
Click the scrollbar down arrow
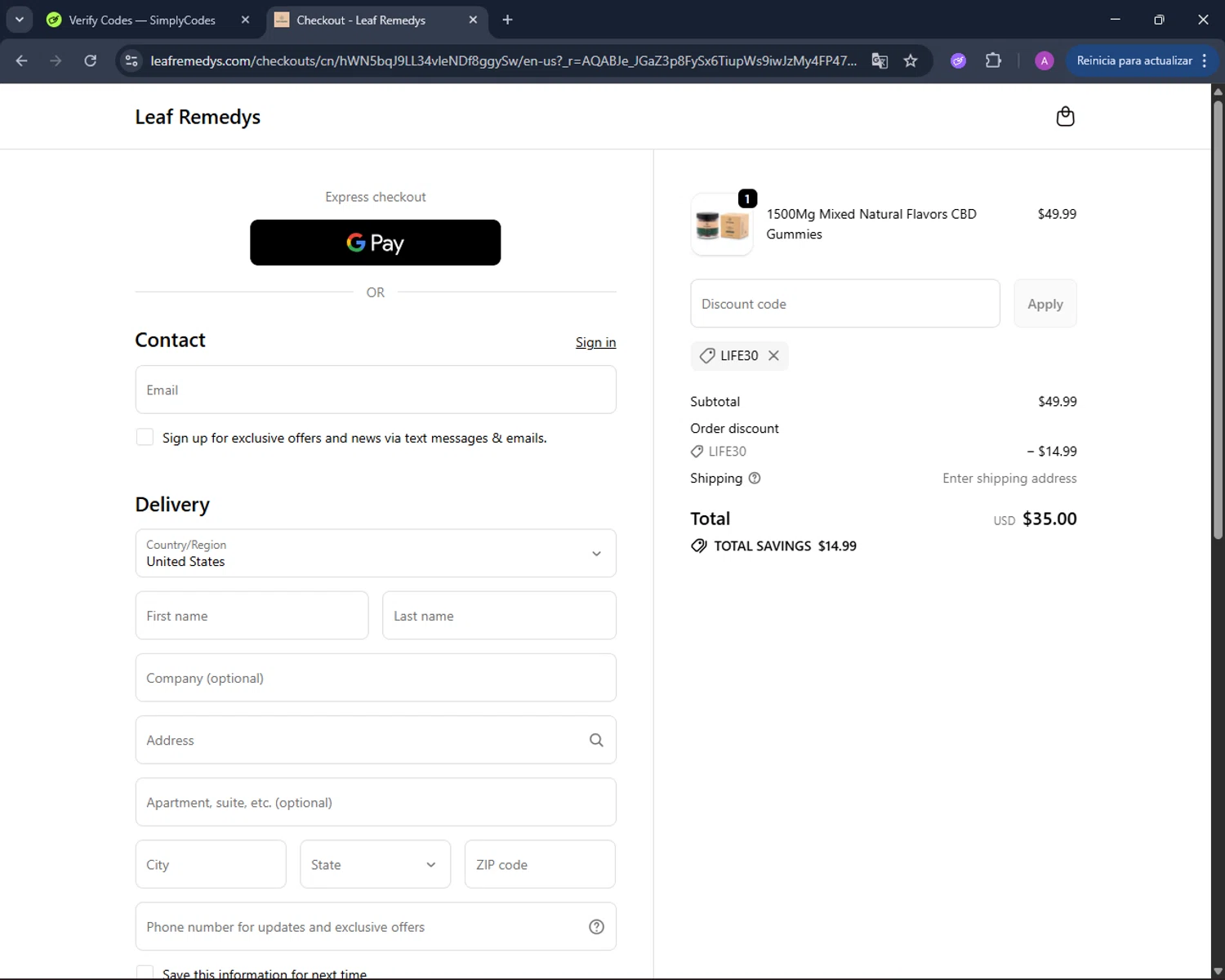coord(1218,972)
